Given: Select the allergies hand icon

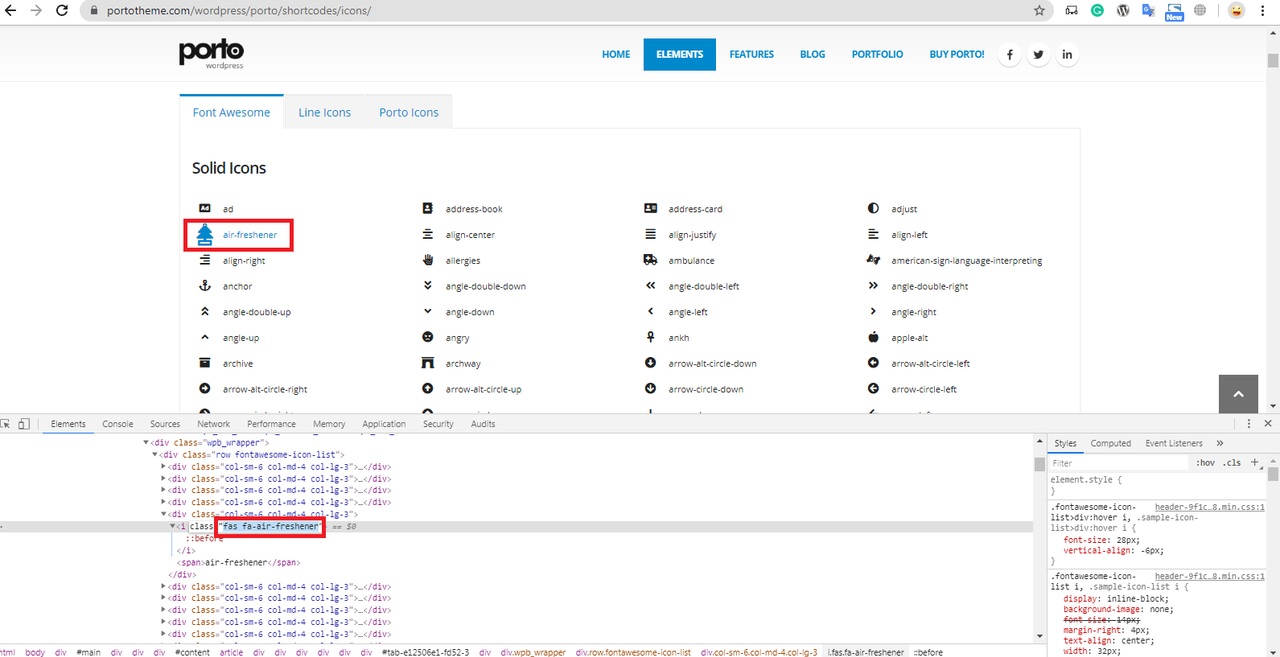Looking at the screenshot, I should [x=428, y=260].
